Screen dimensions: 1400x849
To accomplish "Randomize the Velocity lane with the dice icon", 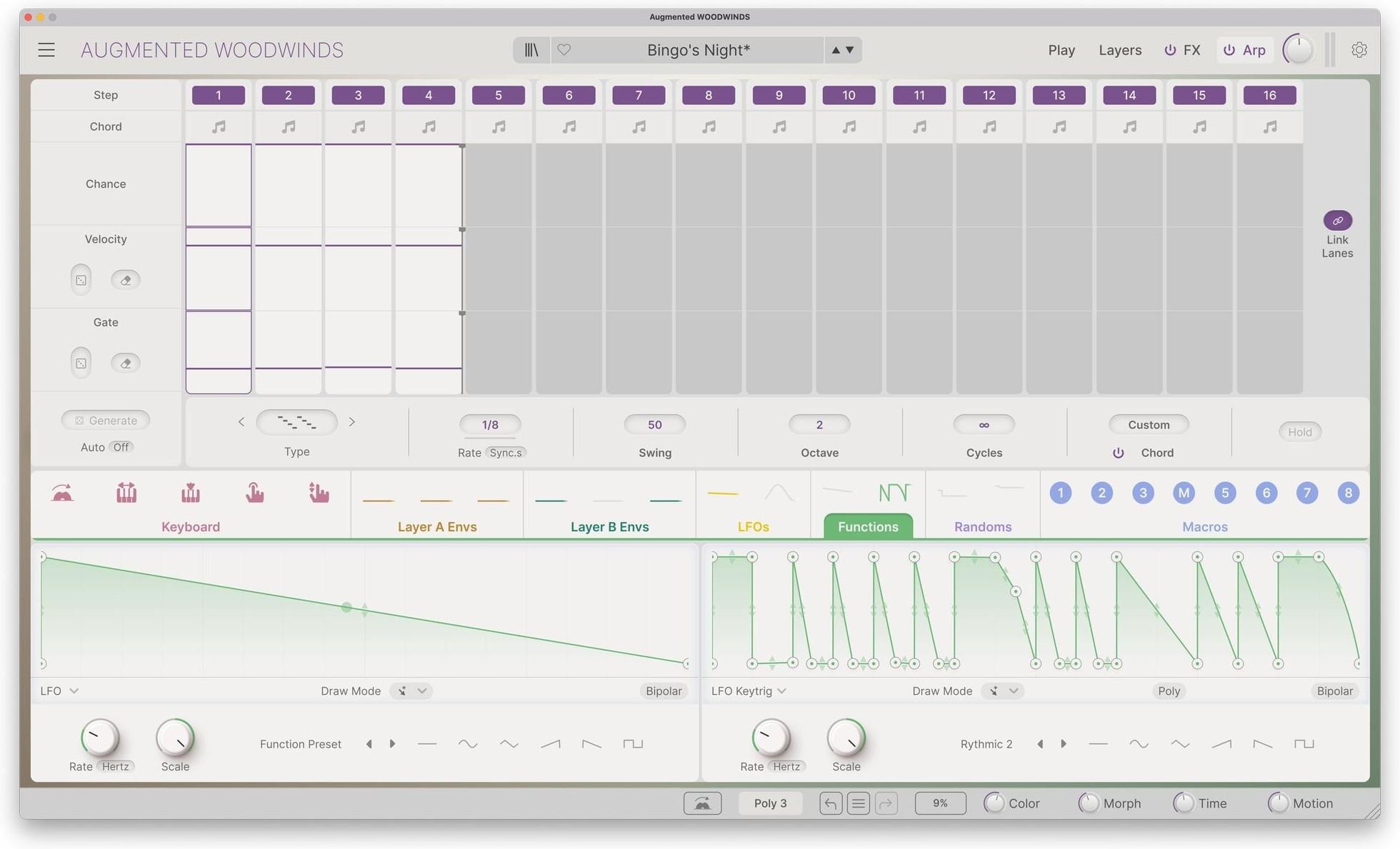I will (x=81, y=280).
